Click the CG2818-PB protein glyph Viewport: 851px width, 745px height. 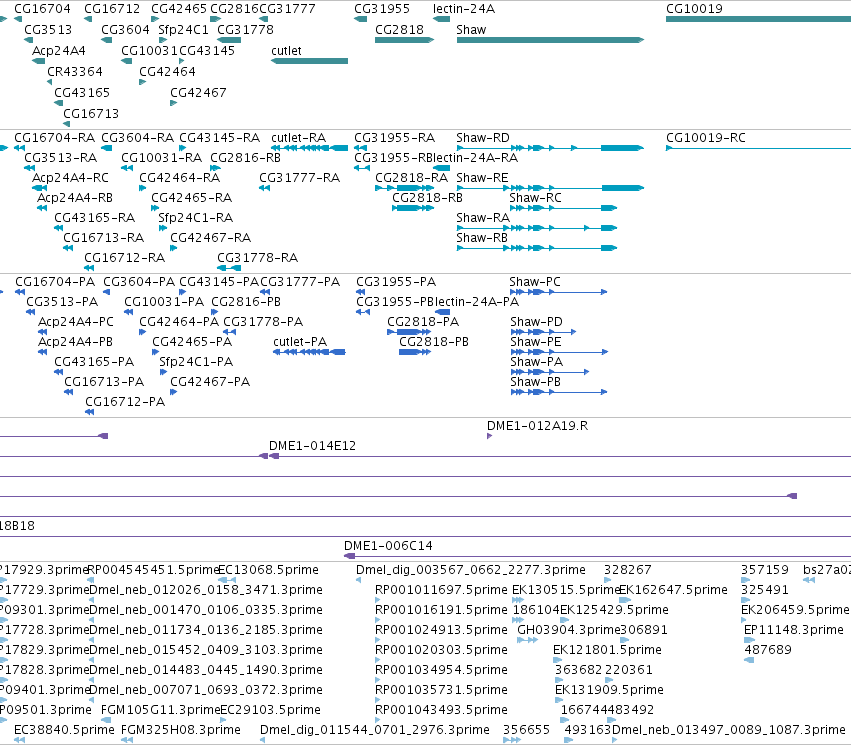pos(415,352)
